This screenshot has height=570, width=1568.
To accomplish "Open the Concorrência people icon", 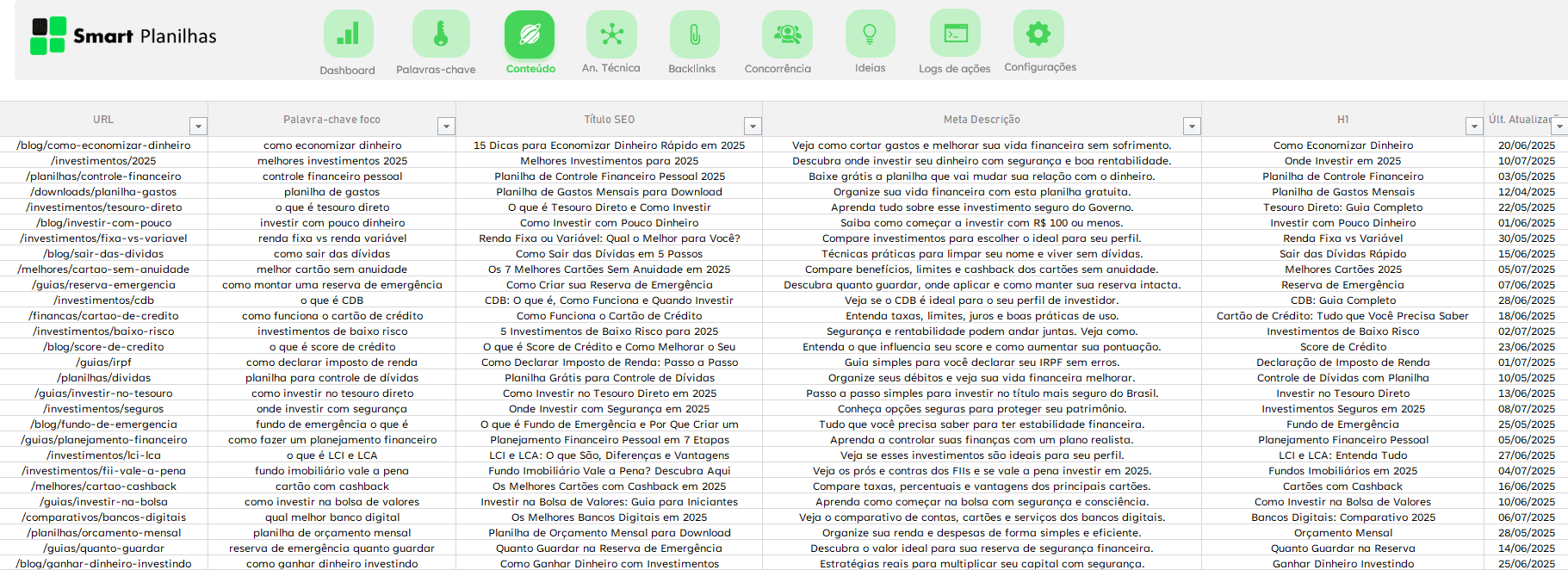I will [x=786, y=34].
